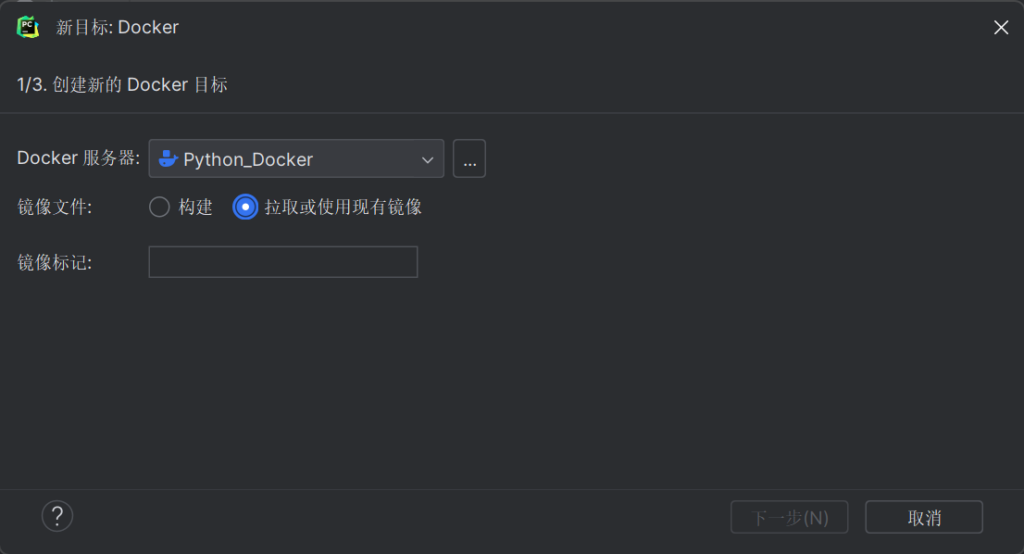Image resolution: width=1024 pixels, height=554 pixels.
Task: Click the 镜像文件: label
Action: click(x=55, y=207)
